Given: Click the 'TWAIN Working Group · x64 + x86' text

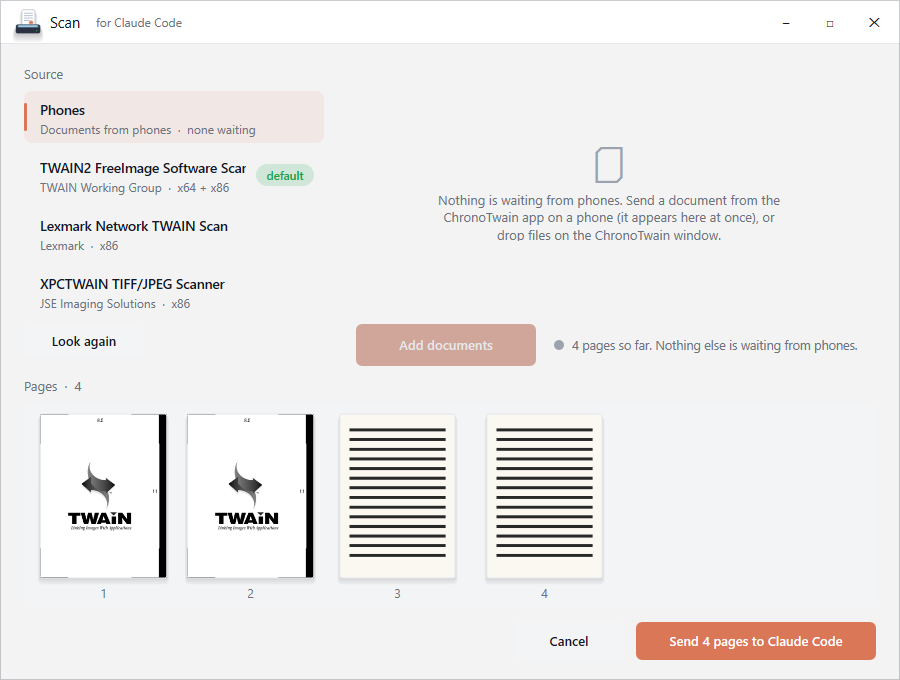Looking at the screenshot, I should (x=134, y=188).
